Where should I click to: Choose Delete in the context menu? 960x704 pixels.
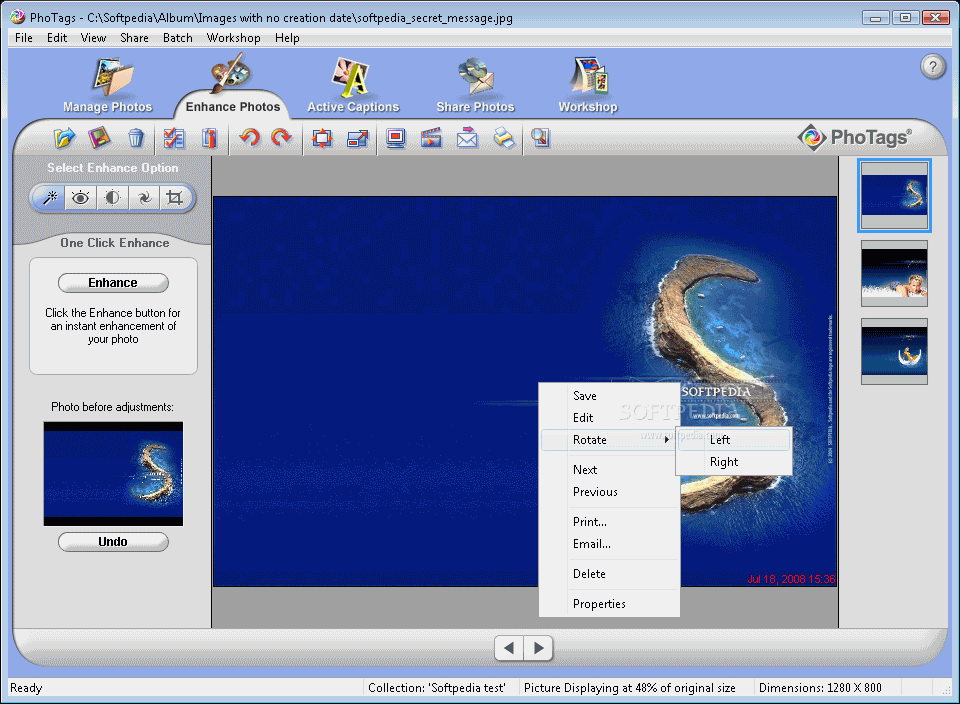(610, 574)
